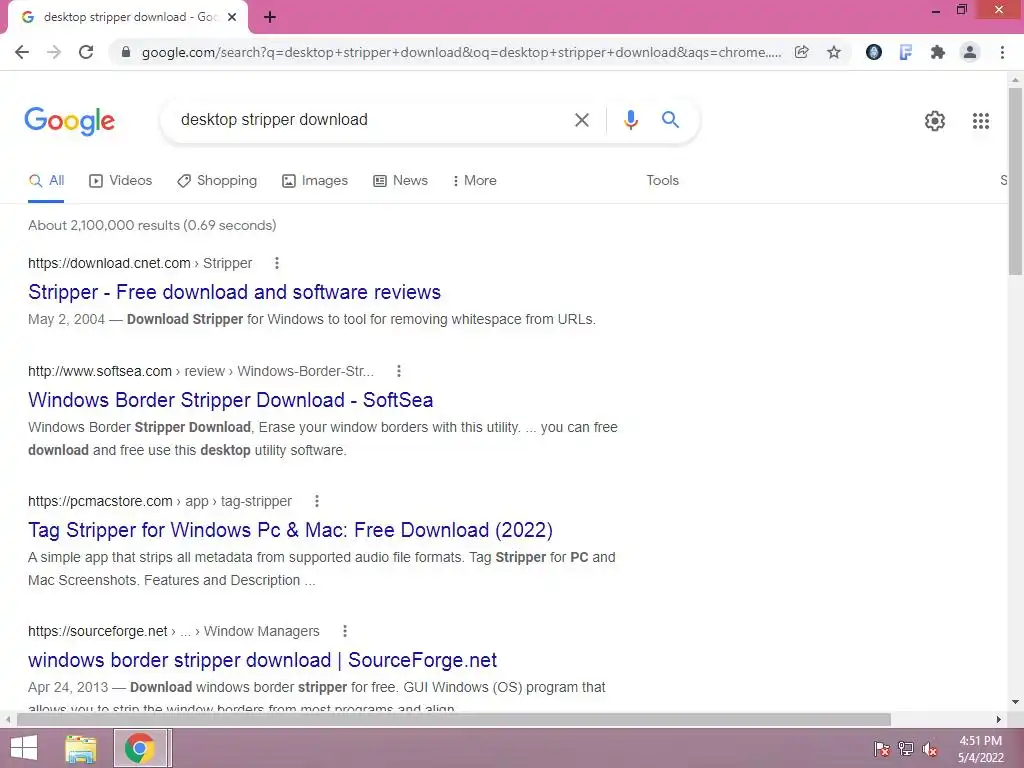Go back to the previous page
The width and height of the screenshot is (1024, 768).
(22, 52)
